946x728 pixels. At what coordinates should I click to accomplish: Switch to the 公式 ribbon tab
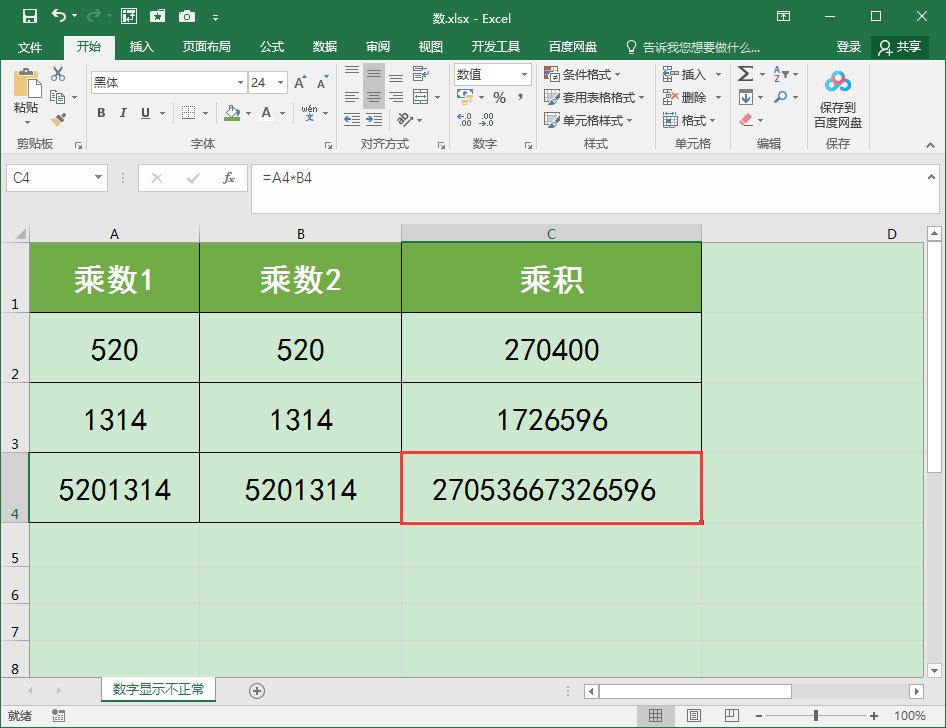click(273, 46)
